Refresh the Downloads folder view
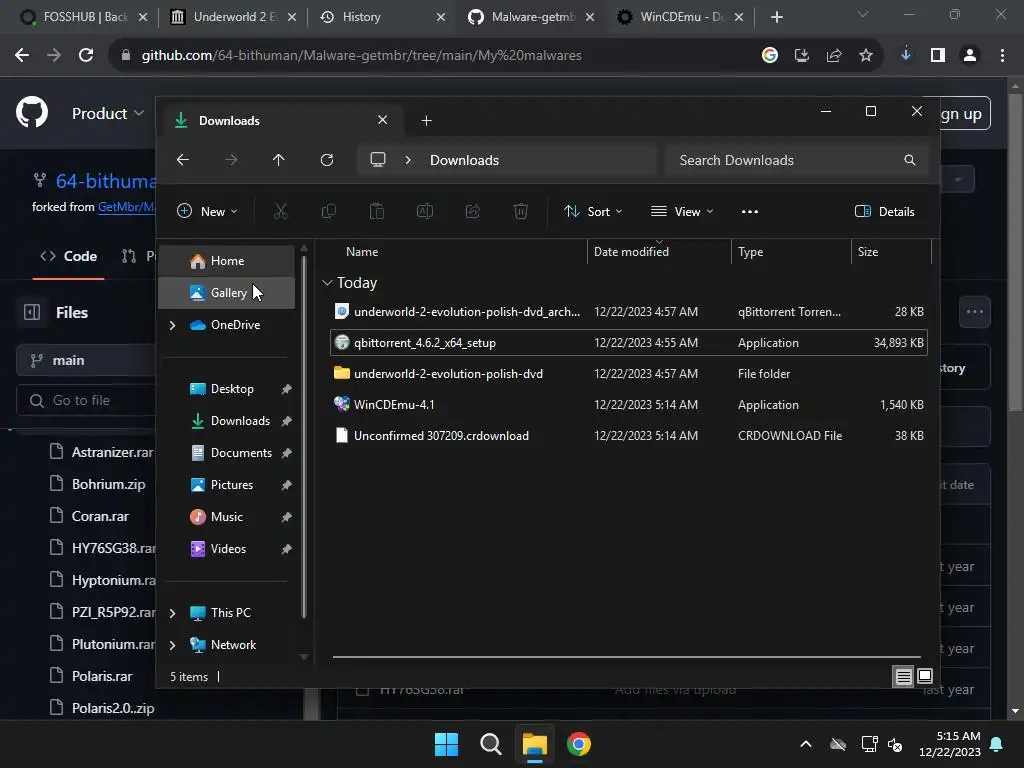Screen dimensions: 1024x768 [327, 160]
